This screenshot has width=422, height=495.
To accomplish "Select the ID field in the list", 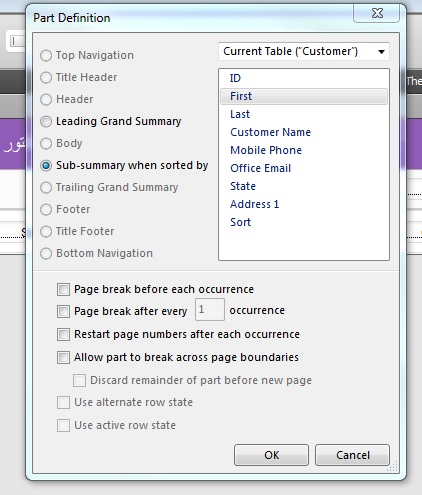I will coord(304,78).
